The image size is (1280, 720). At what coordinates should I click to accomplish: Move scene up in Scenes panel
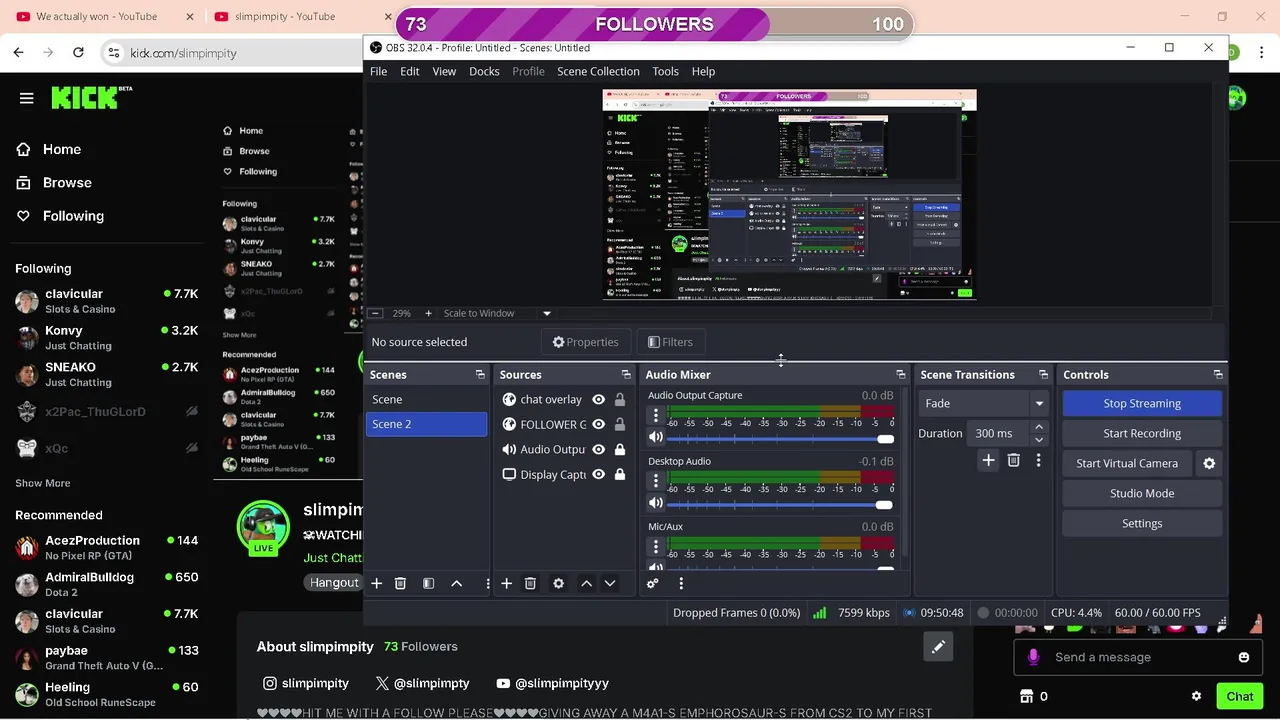[456, 583]
